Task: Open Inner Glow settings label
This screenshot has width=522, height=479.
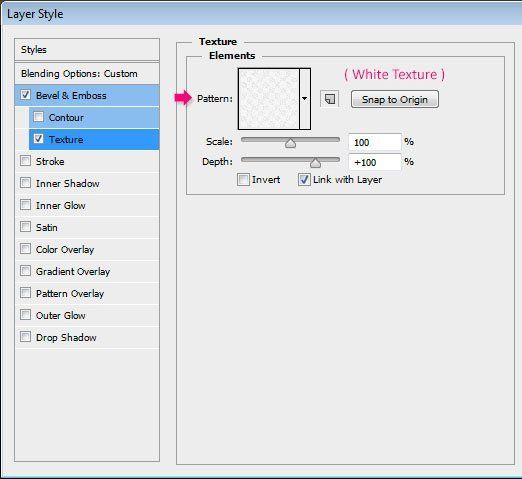Action: point(61,205)
